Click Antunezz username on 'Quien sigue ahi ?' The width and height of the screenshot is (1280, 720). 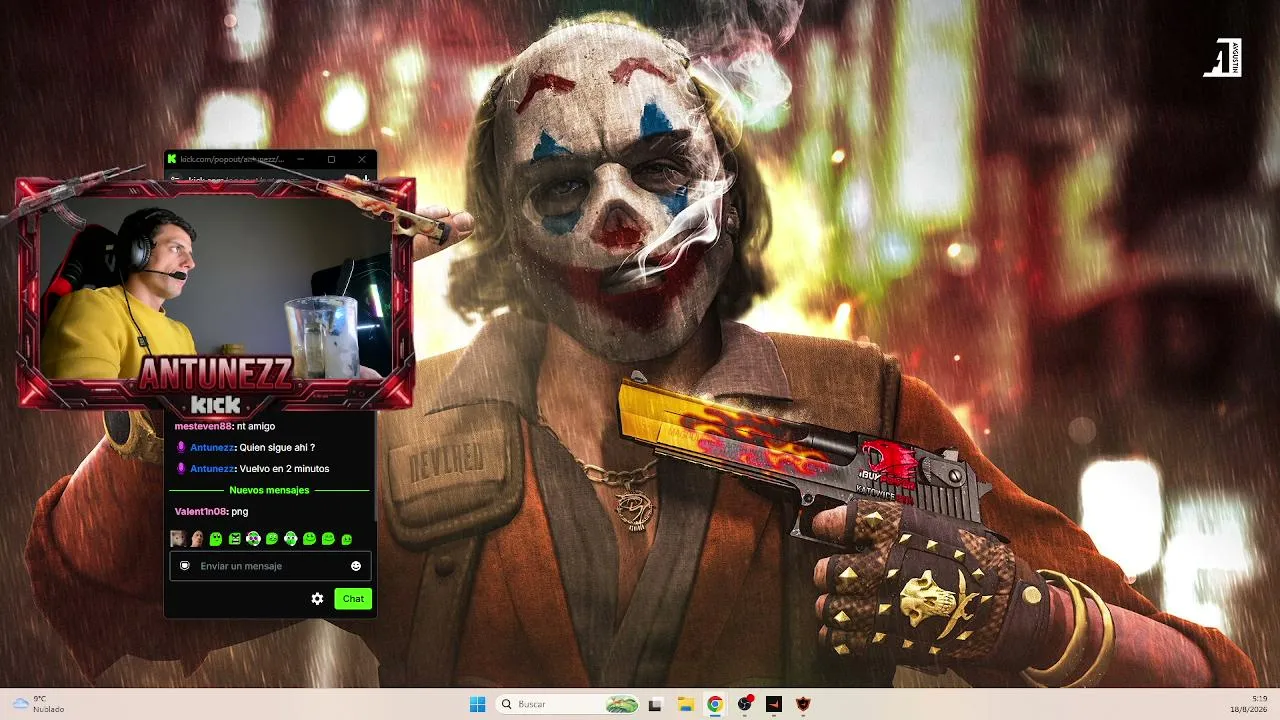212,448
